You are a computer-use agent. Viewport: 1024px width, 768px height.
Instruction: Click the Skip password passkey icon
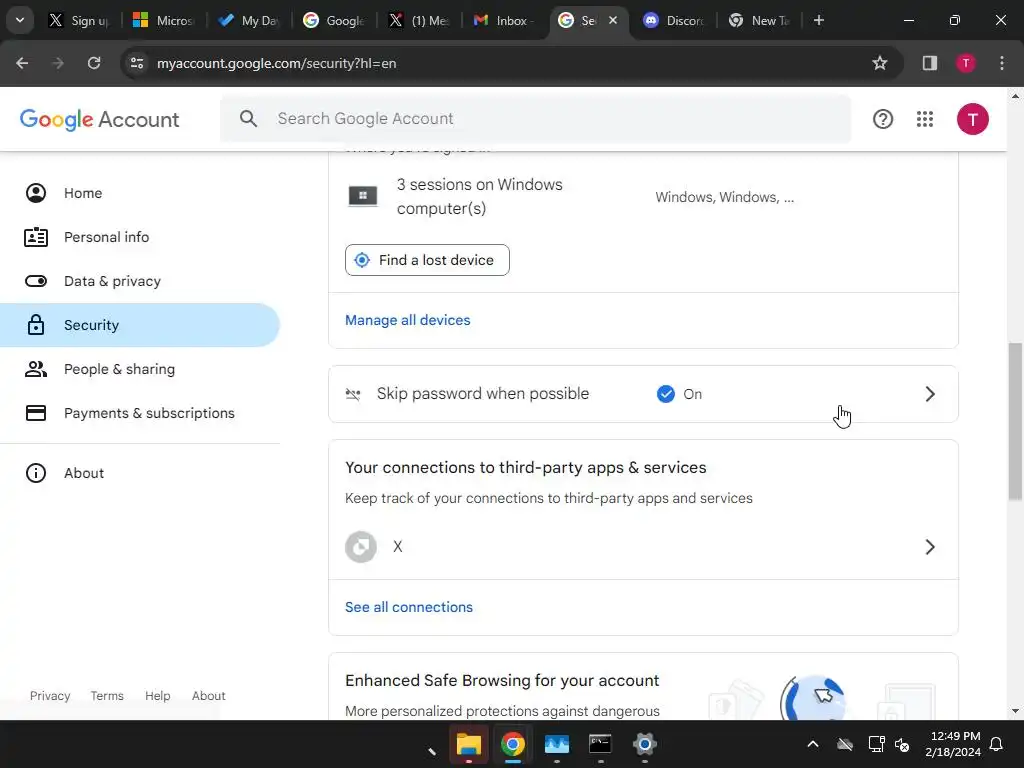(x=353, y=394)
